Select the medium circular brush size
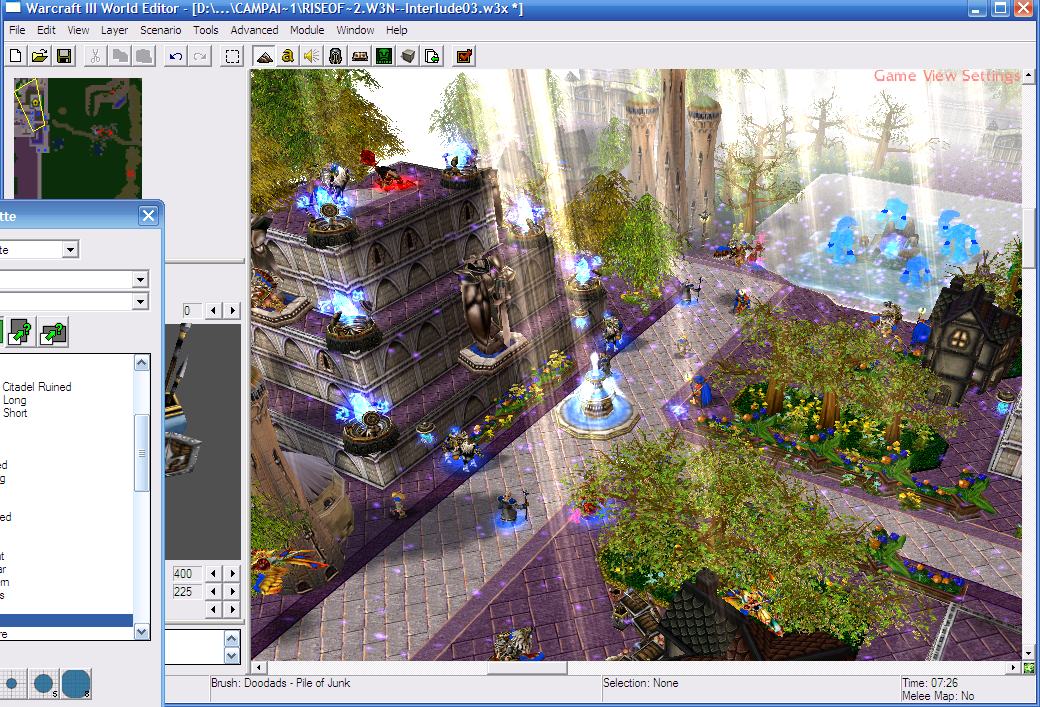The height and width of the screenshot is (707, 1040). pos(44,683)
